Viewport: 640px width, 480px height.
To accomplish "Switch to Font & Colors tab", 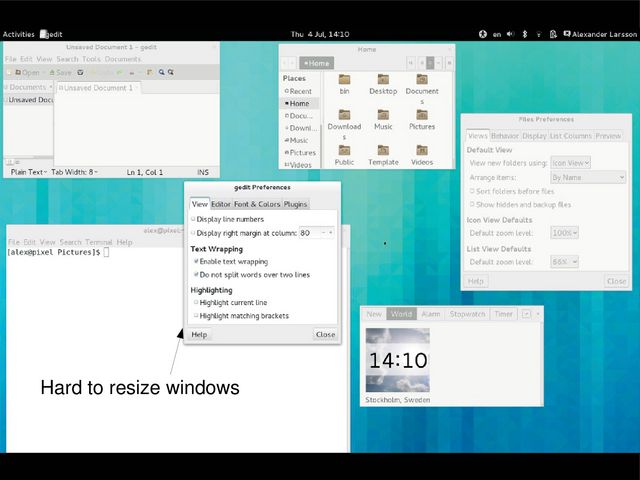I will (x=257, y=204).
